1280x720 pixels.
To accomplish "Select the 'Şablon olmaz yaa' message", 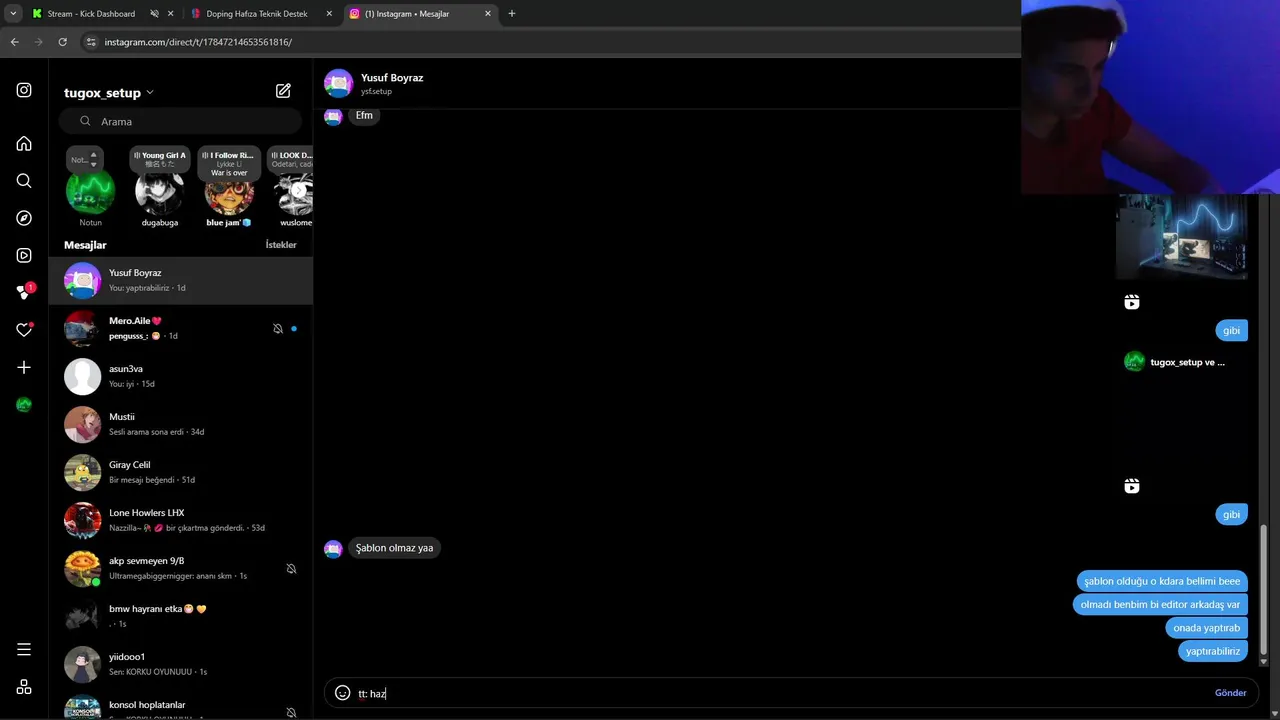I will (x=394, y=548).
